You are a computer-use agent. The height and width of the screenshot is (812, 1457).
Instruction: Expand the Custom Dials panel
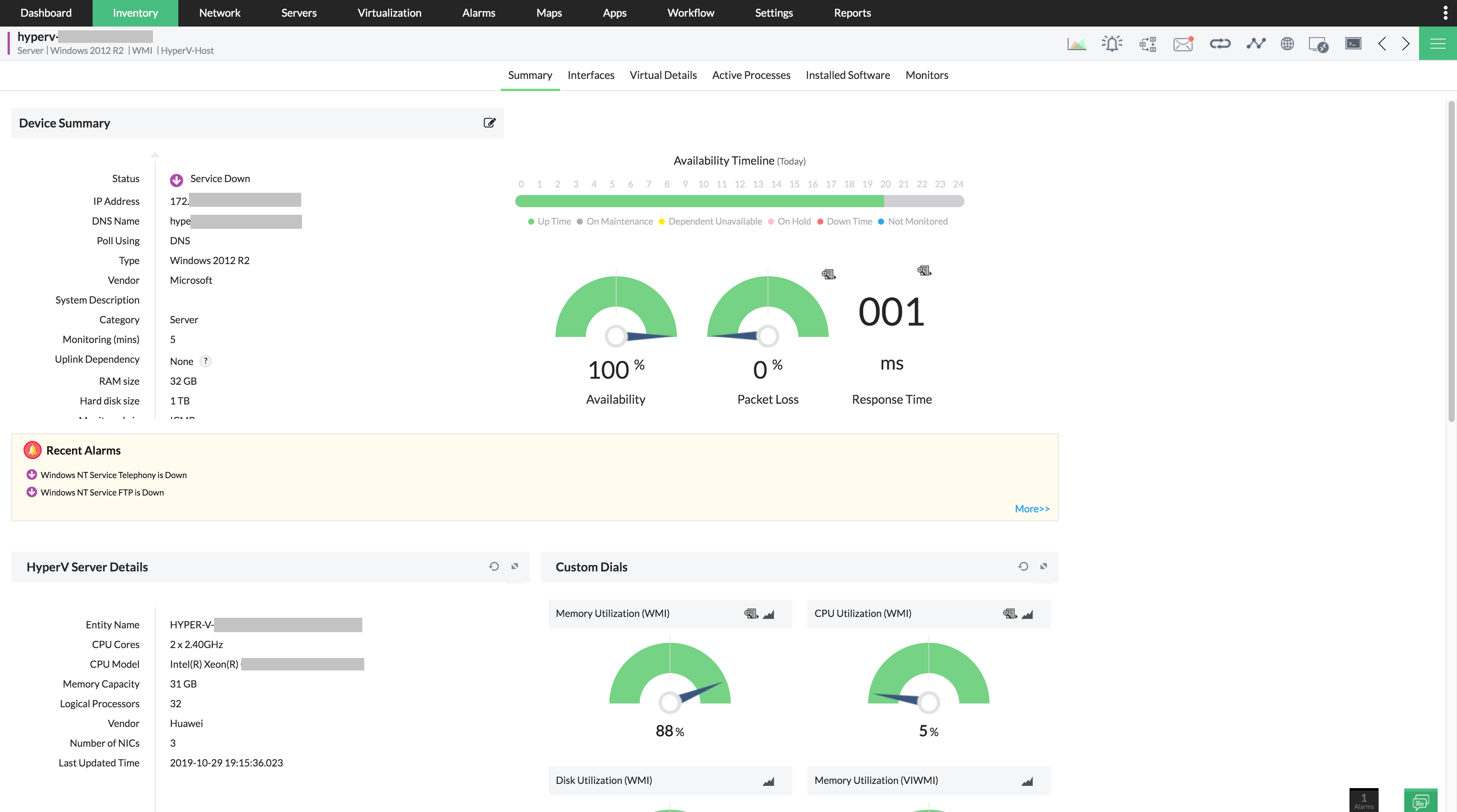(1043, 567)
